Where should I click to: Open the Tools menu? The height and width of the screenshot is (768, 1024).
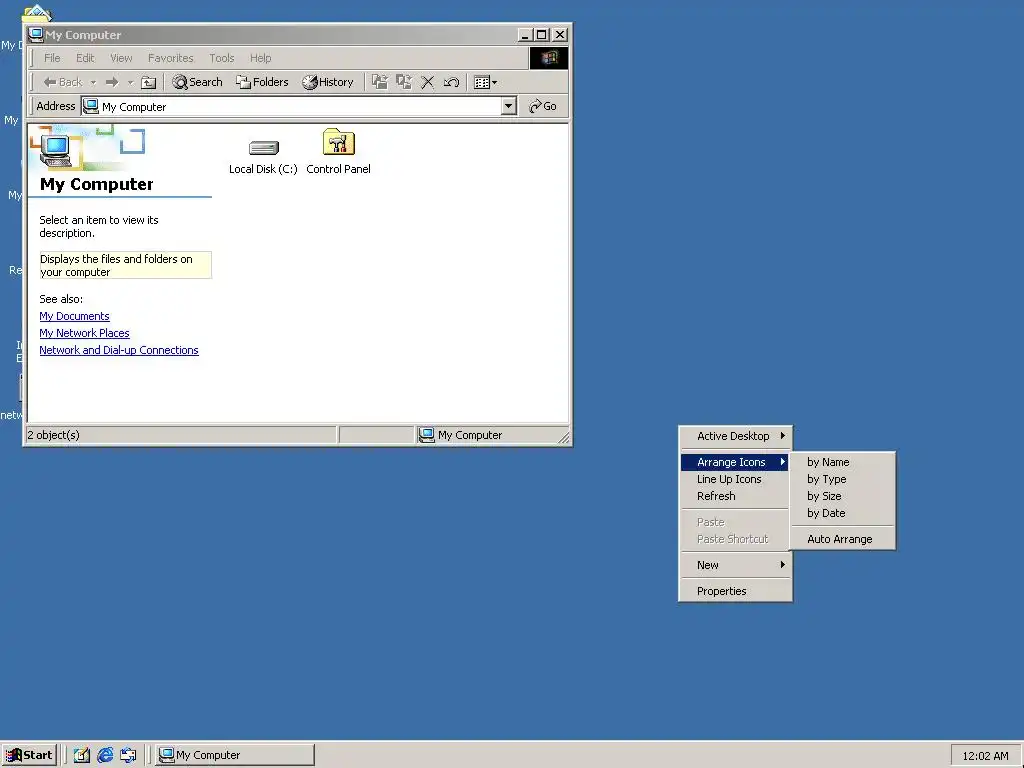tap(221, 58)
